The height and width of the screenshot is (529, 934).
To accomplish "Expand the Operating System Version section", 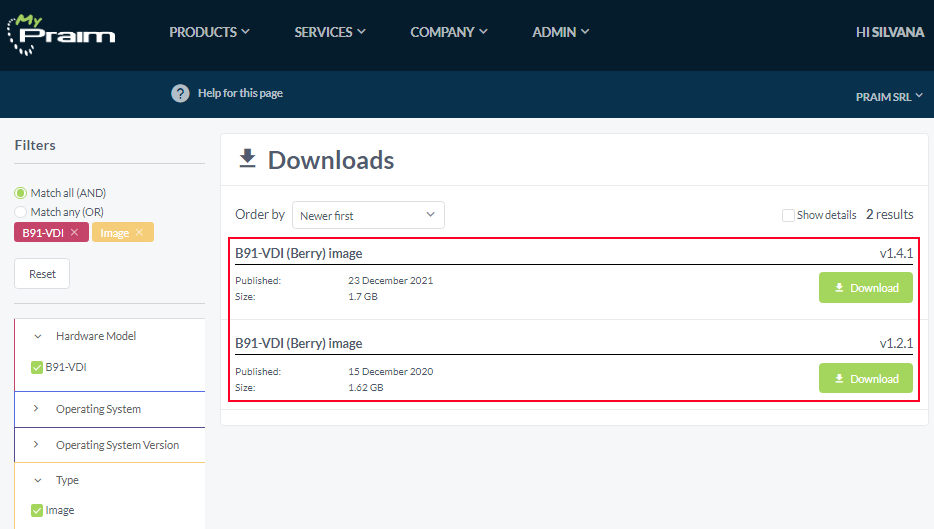I will 36,444.
